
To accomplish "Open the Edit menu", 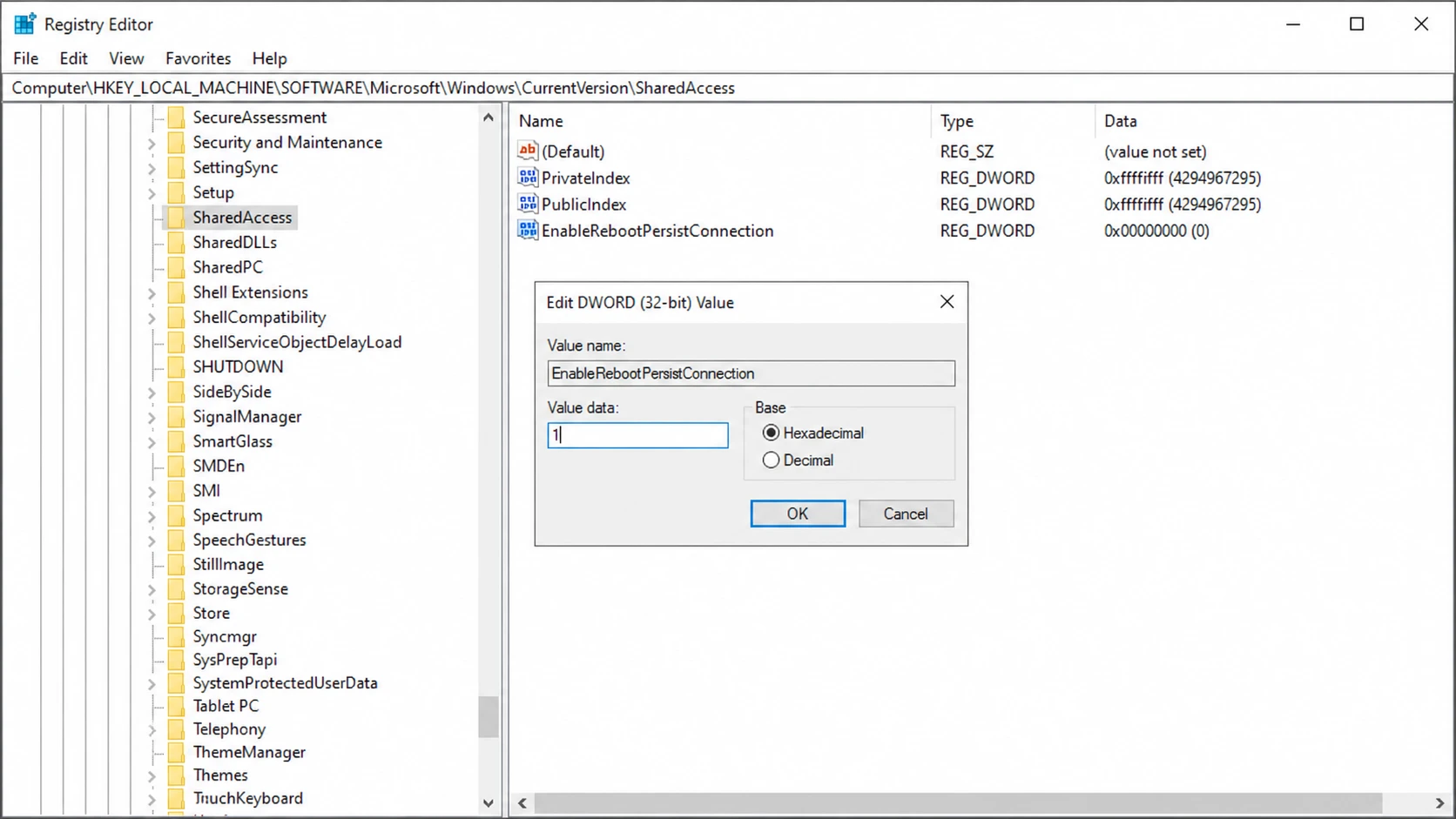I will point(73,58).
